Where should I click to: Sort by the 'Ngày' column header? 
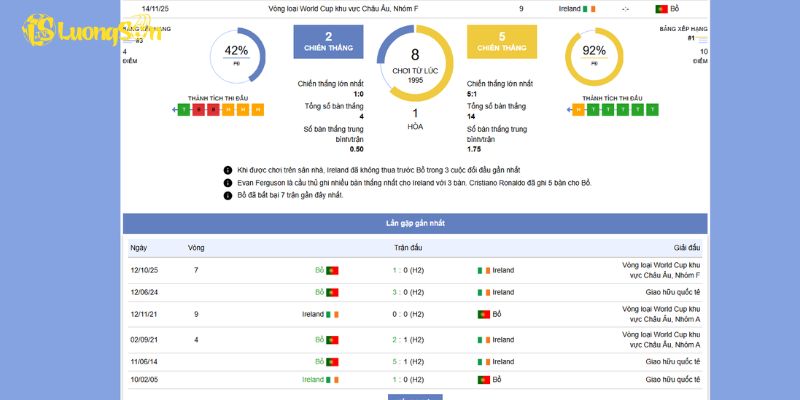coord(138,247)
